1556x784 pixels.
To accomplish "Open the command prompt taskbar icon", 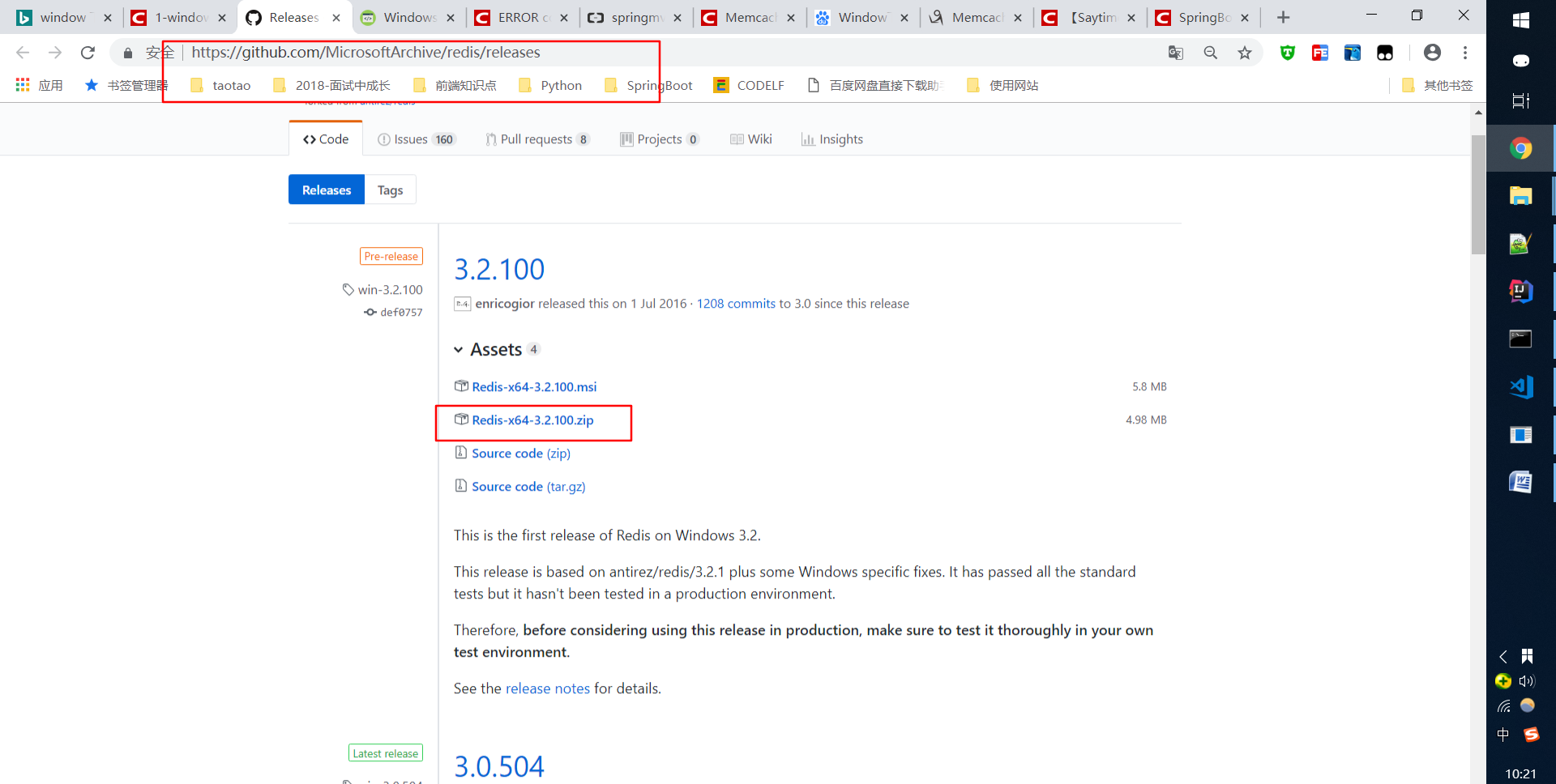I will coord(1521,339).
